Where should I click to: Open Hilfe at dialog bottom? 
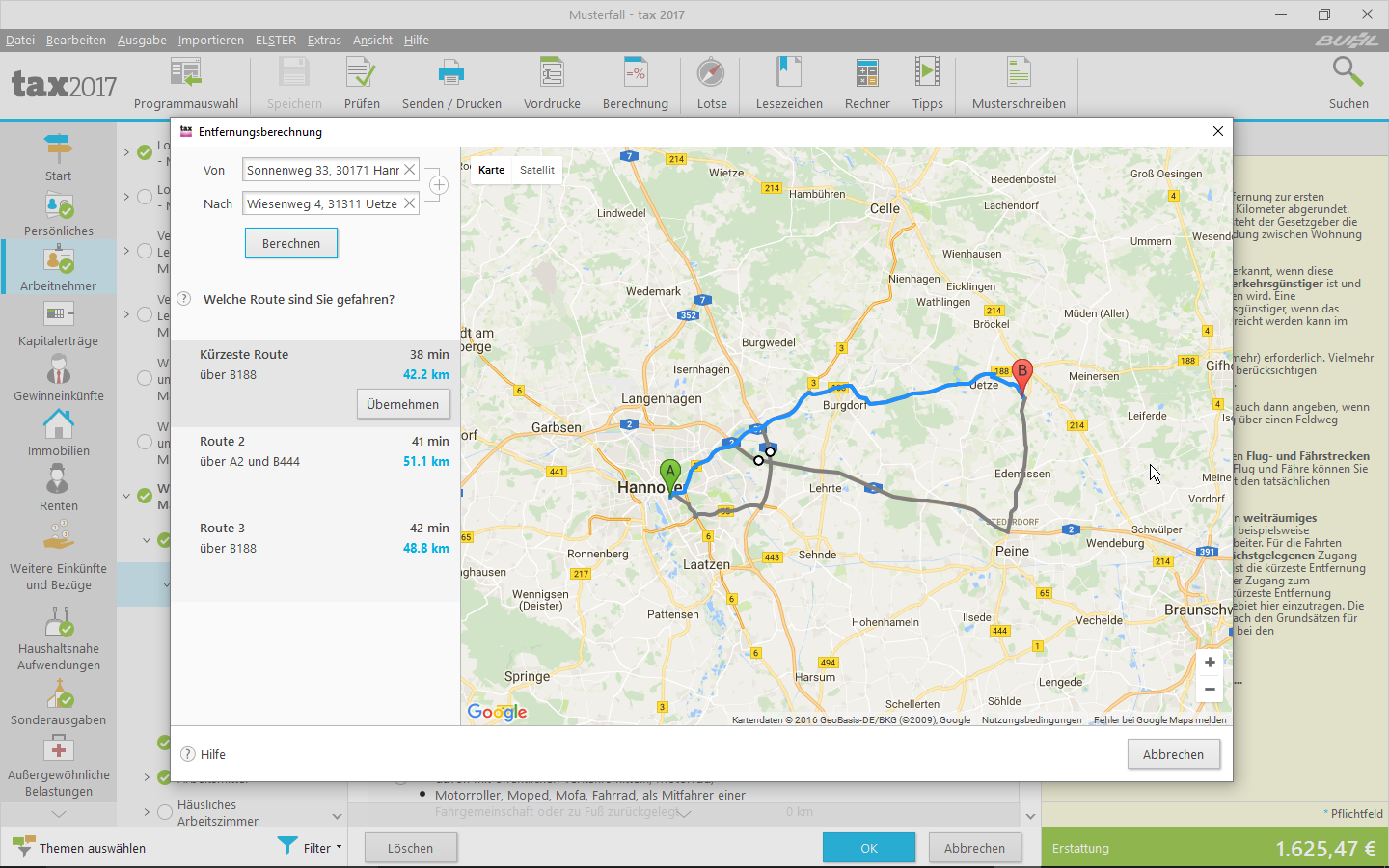(204, 754)
